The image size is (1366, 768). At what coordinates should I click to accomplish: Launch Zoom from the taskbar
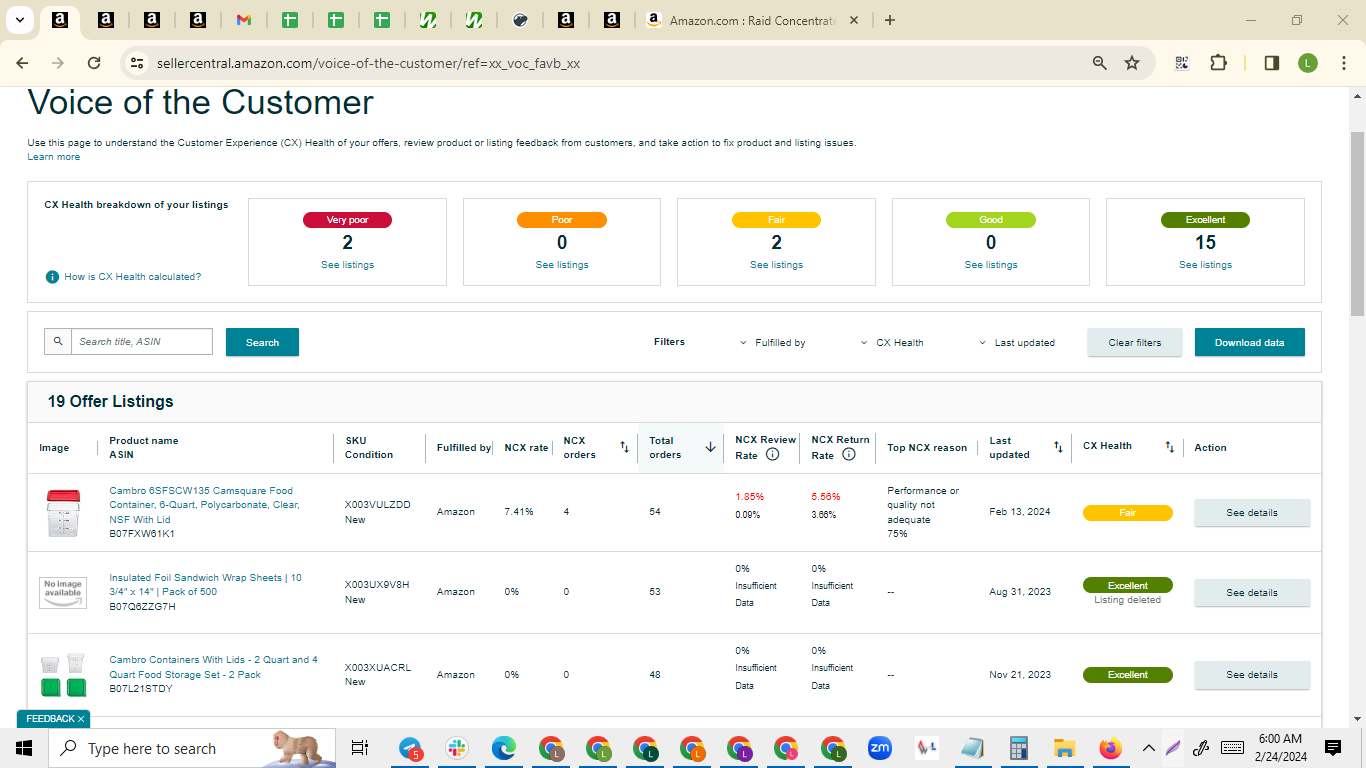coord(880,748)
